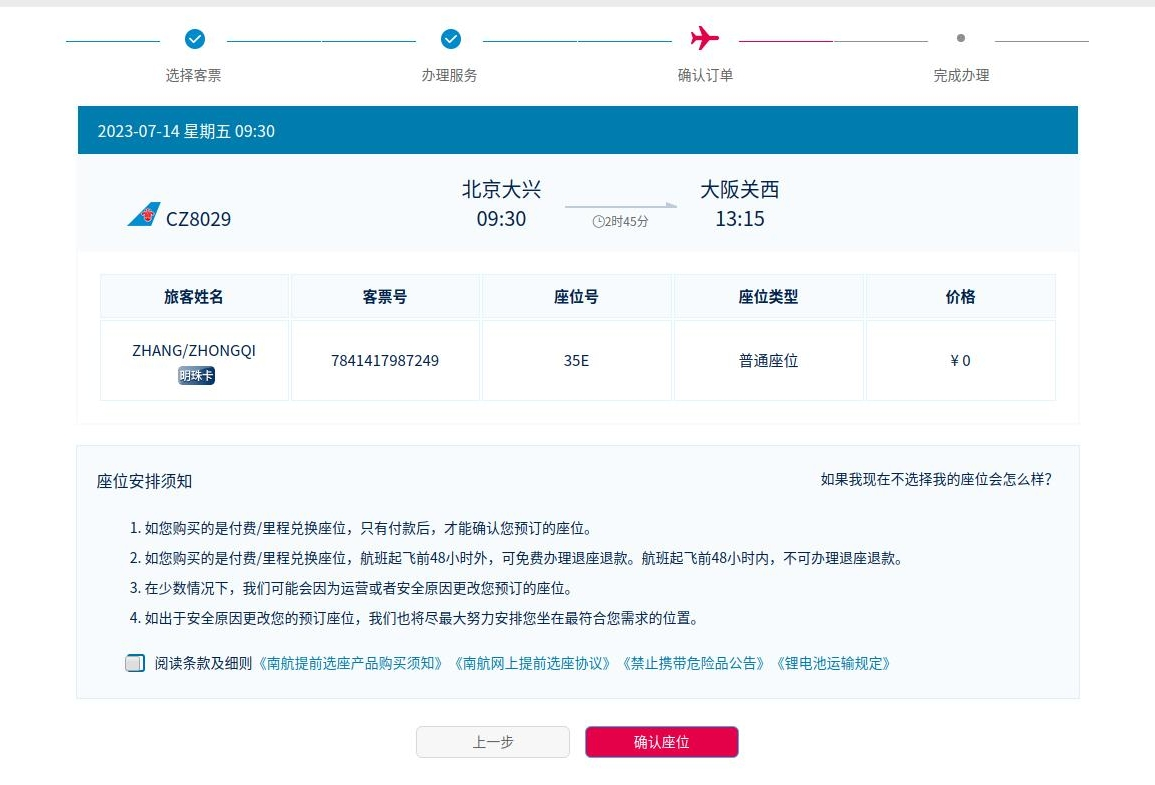Select the 选择客票 step label
This screenshot has height=785, width=1155.
[x=194, y=75]
